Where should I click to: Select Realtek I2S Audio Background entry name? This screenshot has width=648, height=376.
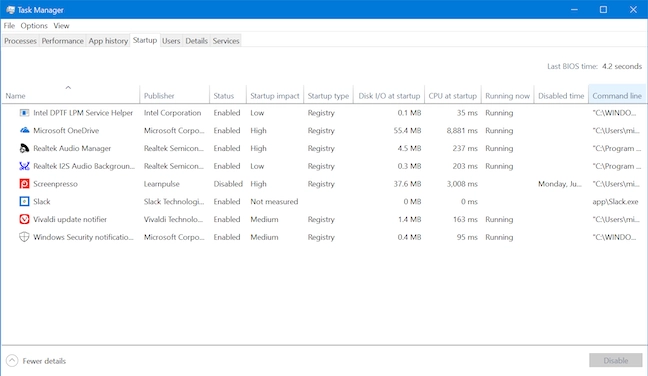(x=84, y=166)
